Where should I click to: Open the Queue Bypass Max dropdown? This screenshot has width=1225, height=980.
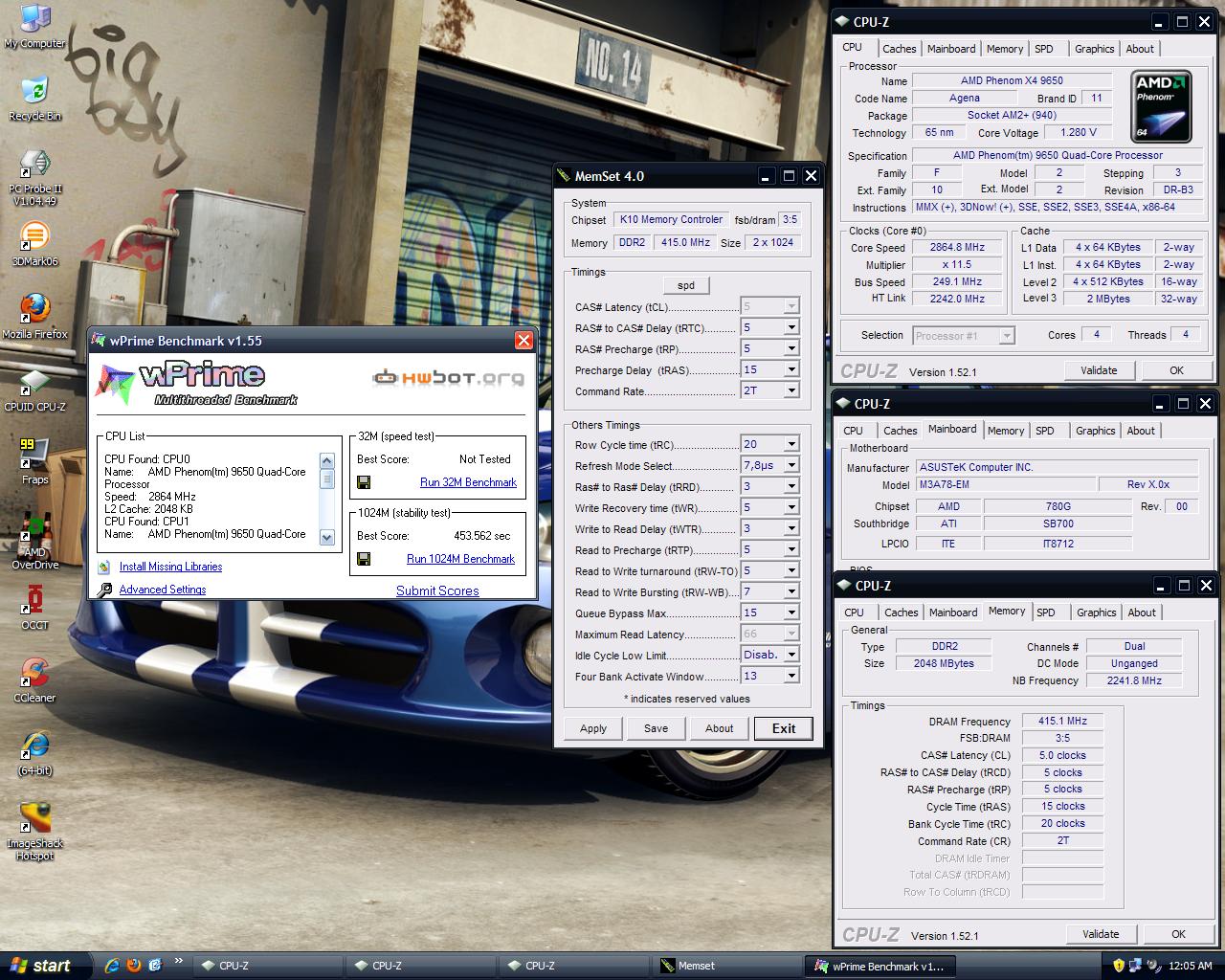coord(791,612)
